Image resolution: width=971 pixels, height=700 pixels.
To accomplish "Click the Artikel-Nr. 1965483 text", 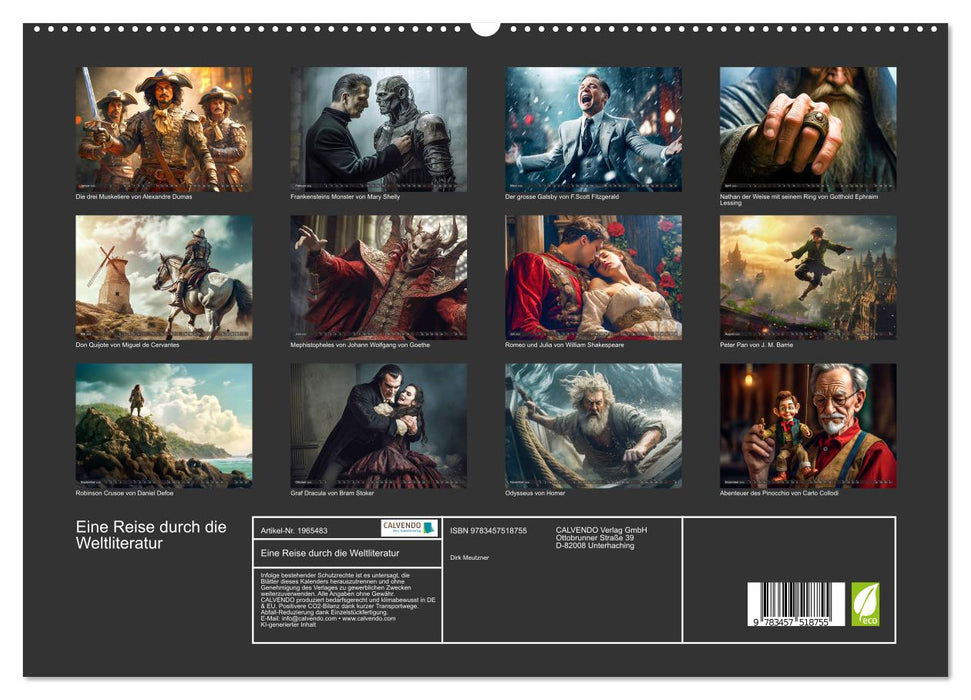I will [x=292, y=530].
